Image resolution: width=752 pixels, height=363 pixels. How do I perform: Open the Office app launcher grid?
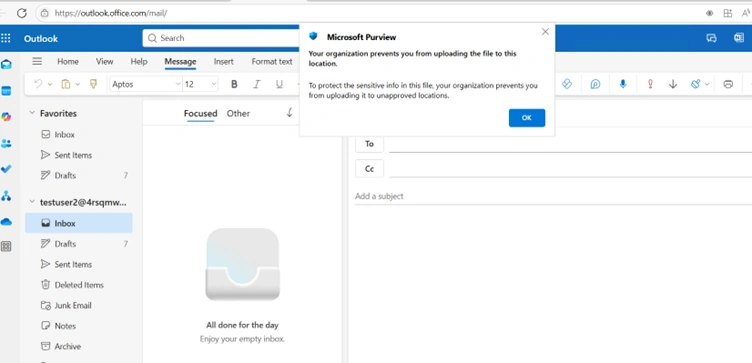[x=6, y=38]
